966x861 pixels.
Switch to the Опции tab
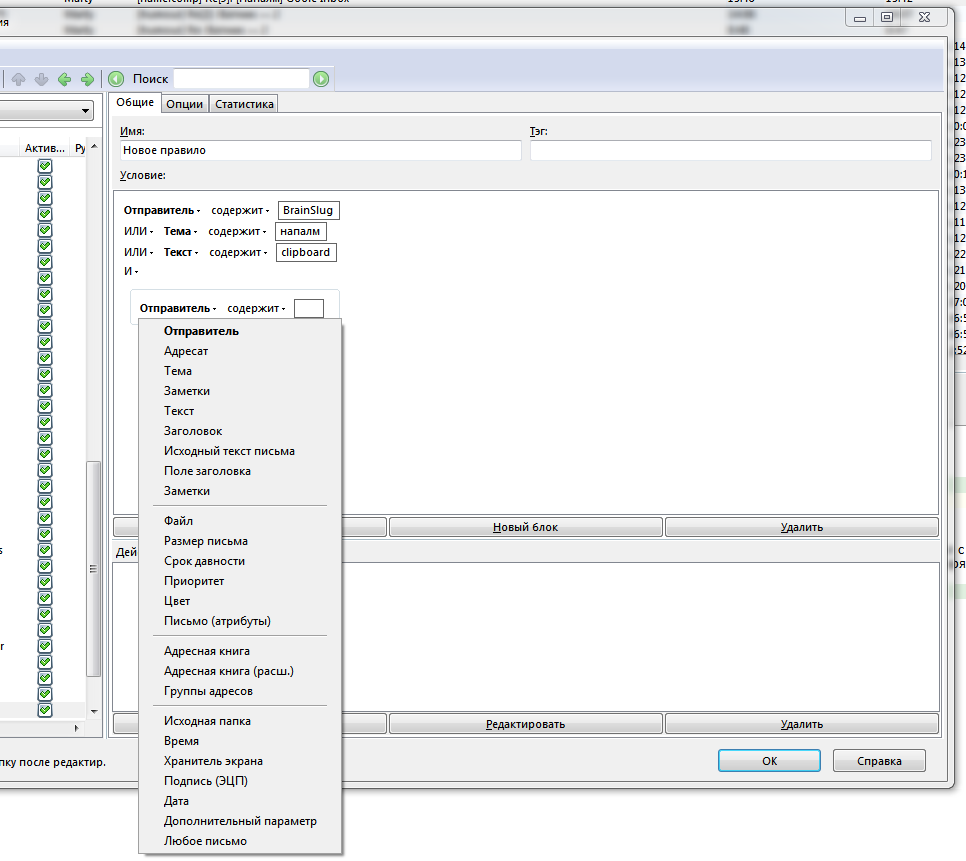coord(184,104)
